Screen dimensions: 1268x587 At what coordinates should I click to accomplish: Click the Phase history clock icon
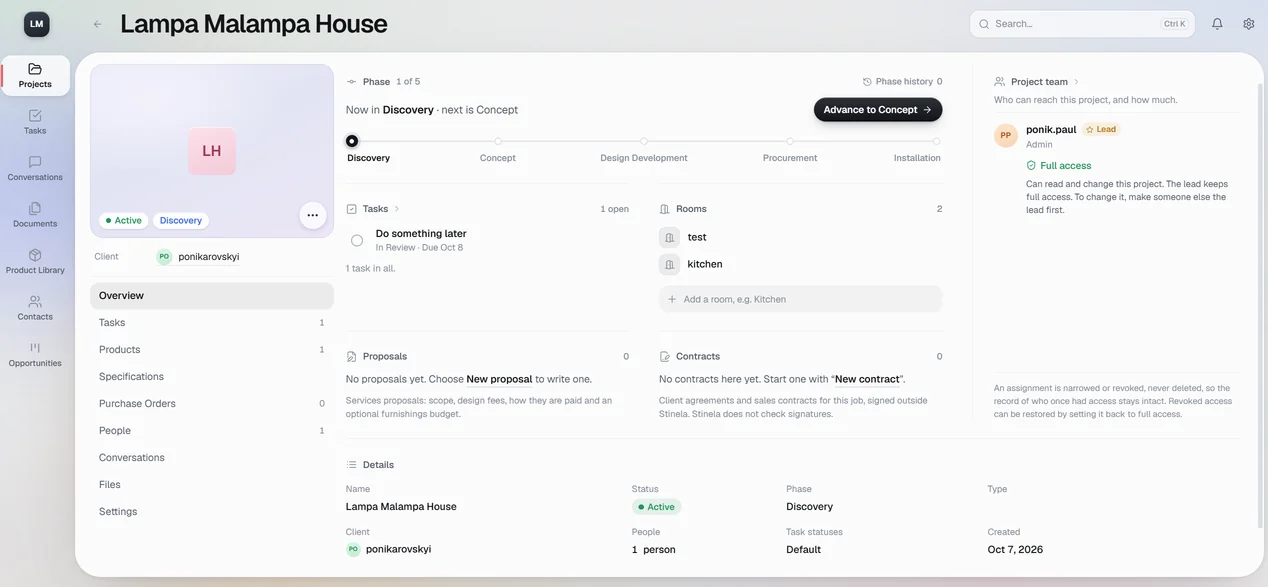[x=867, y=82]
